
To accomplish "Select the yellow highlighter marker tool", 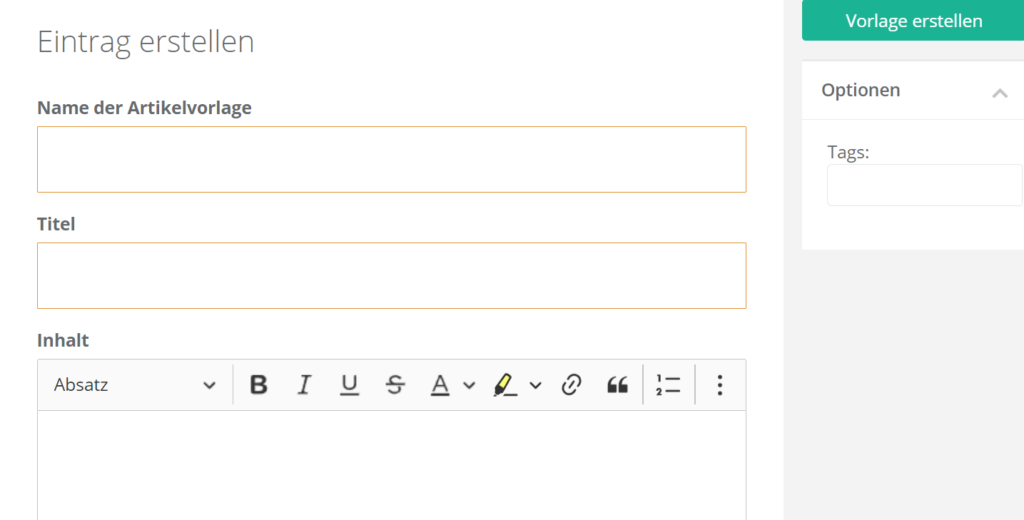I will [505, 385].
